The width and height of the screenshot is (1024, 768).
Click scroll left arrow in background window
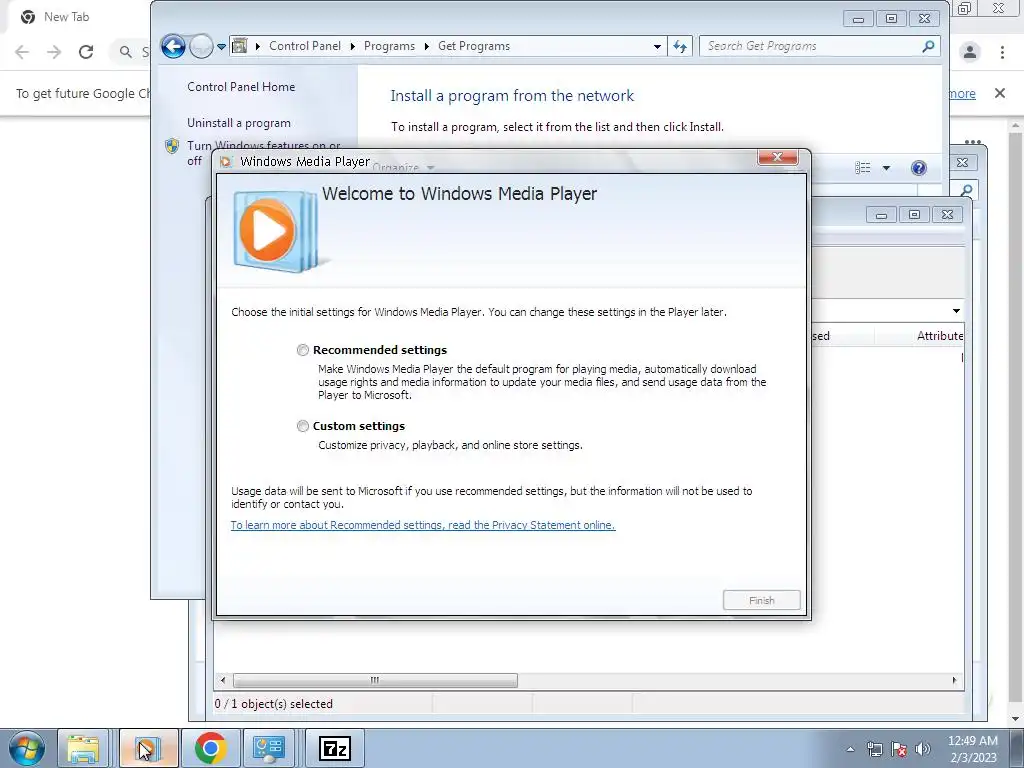[223, 680]
